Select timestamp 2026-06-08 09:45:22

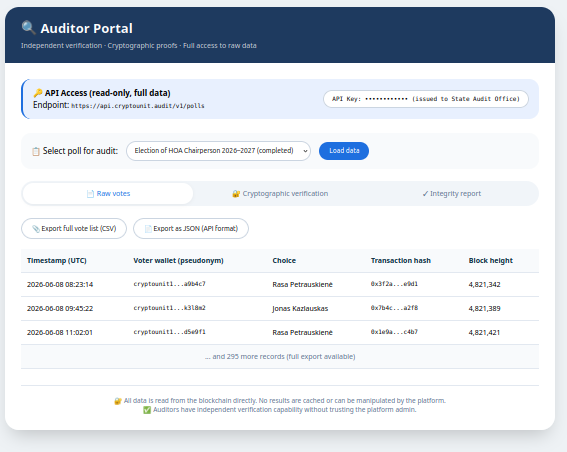point(60,308)
